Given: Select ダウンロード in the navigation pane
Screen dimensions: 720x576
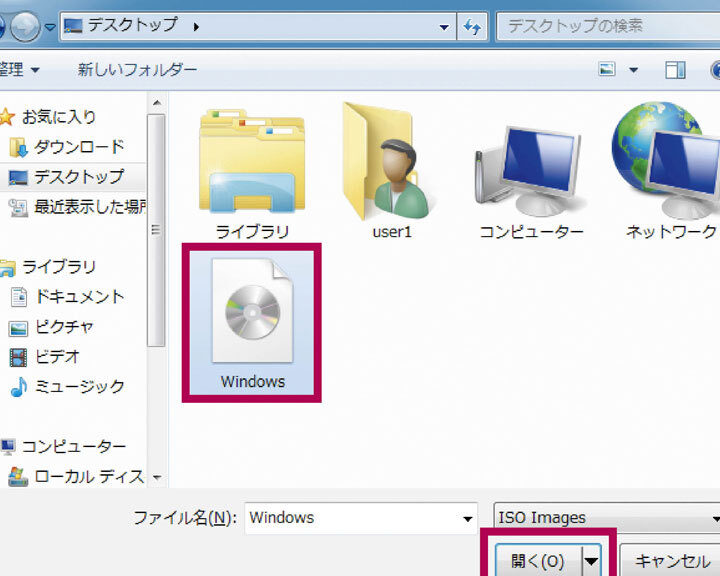Looking at the screenshot, I should point(79,147).
